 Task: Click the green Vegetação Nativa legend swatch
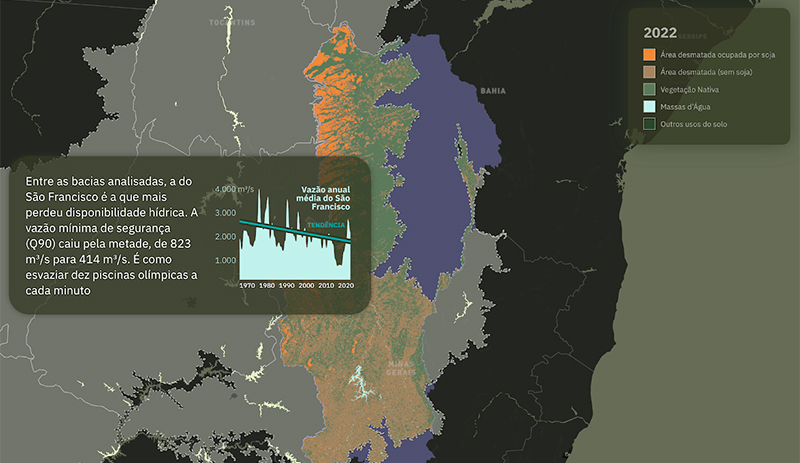pos(649,89)
